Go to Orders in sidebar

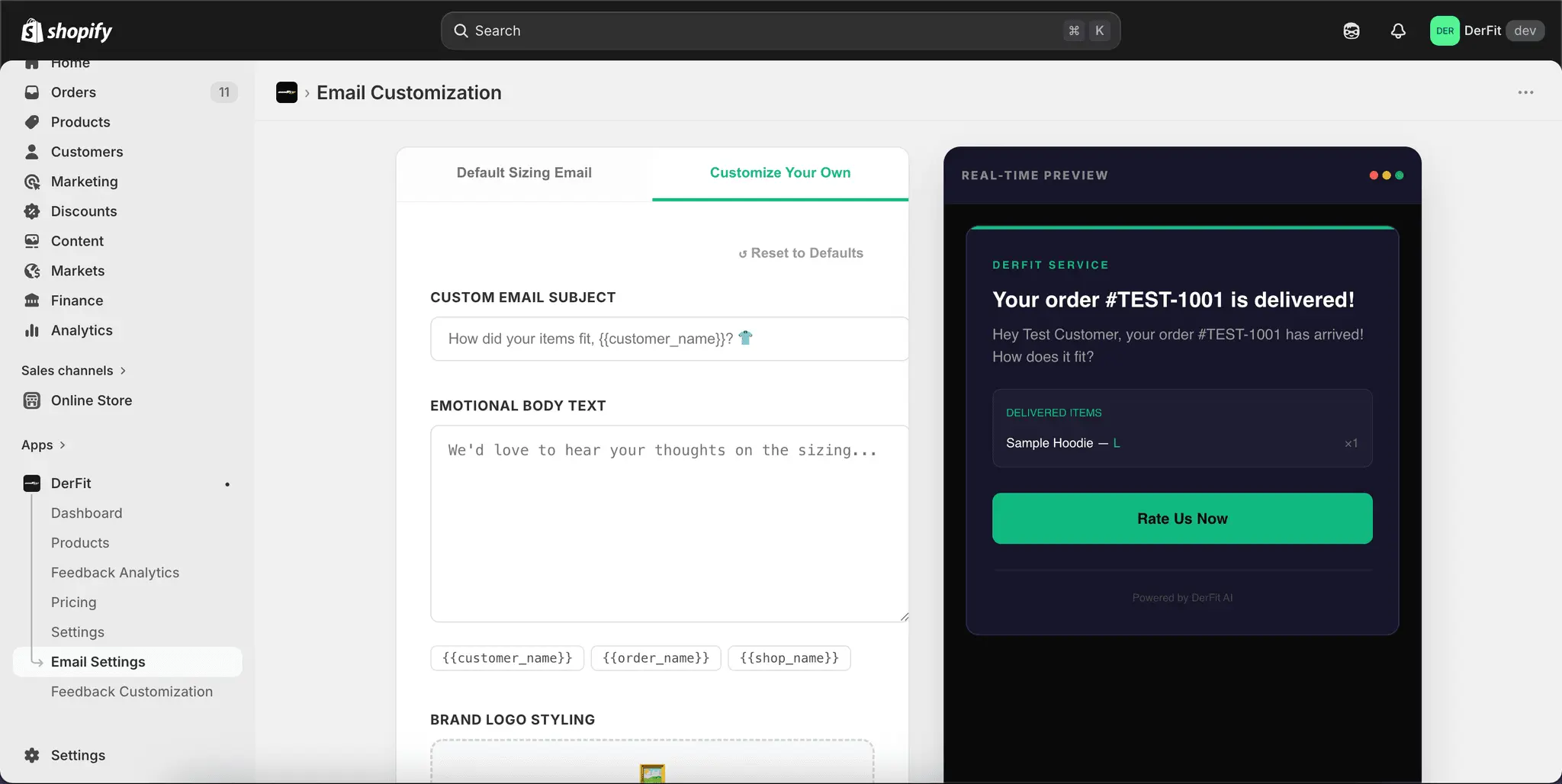tap(73, 92)
